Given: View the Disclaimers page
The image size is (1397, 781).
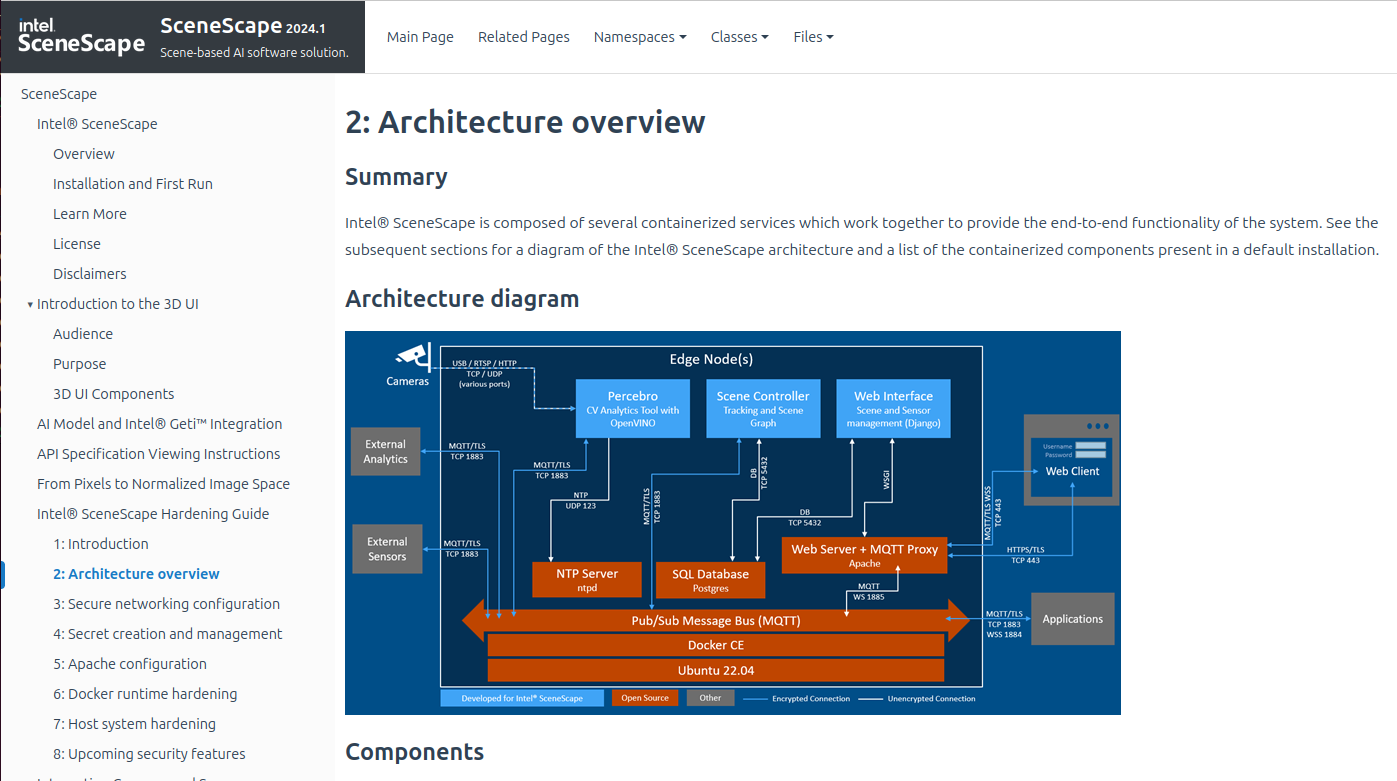Looking at the screenshot, I should pyautogui.click(x=88, y=273).
